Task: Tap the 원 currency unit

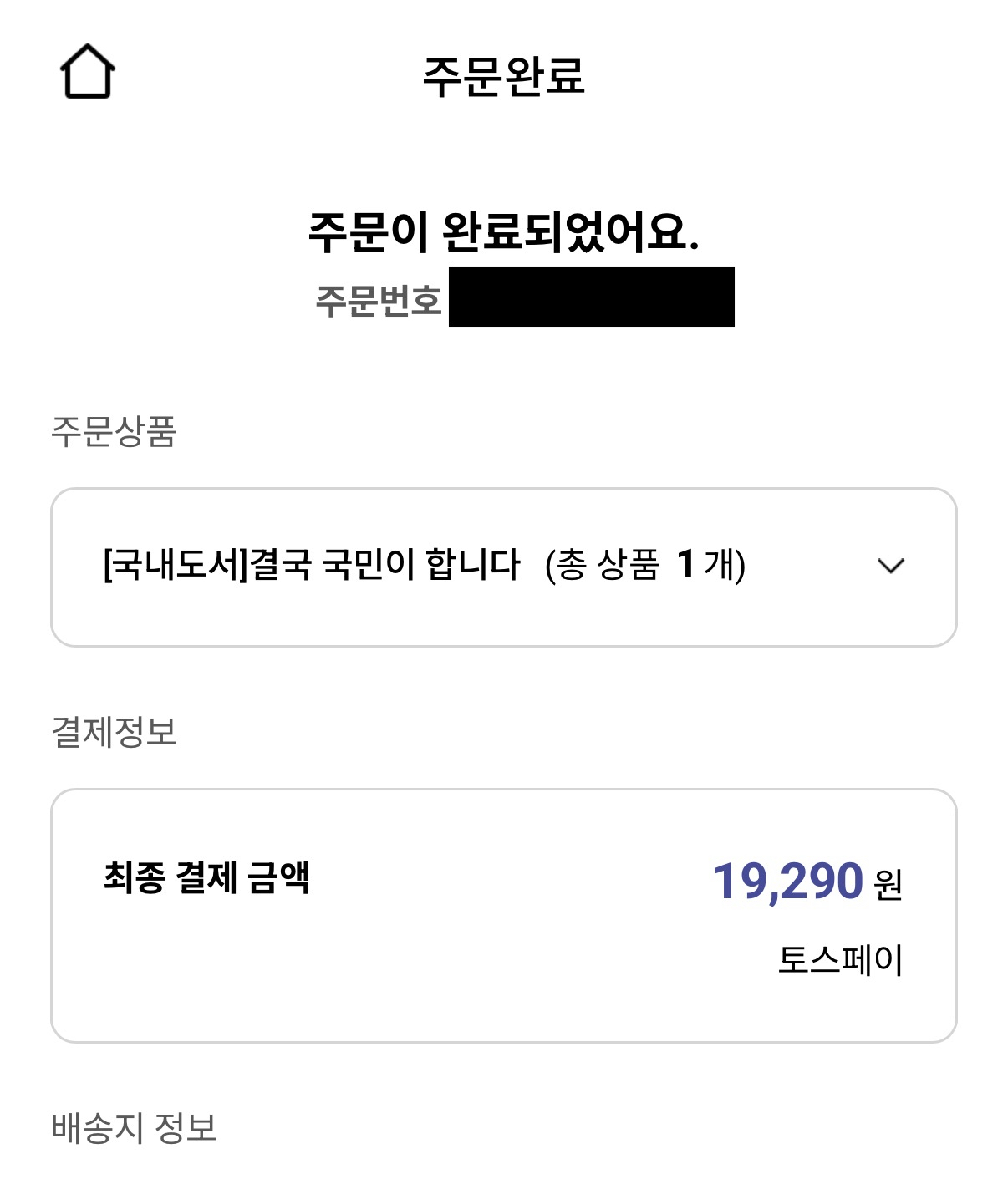Action: [888, 884]
